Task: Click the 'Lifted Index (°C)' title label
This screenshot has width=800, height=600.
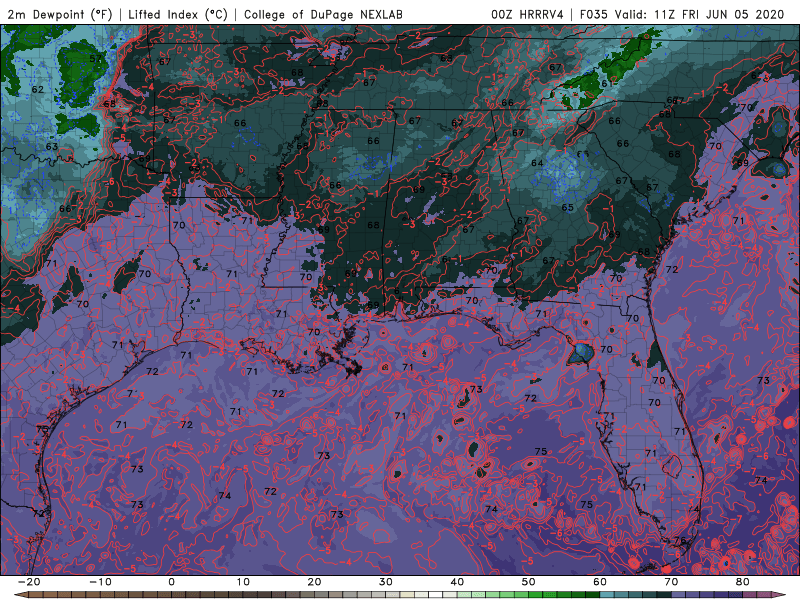Action: click(x=178, y=14)
